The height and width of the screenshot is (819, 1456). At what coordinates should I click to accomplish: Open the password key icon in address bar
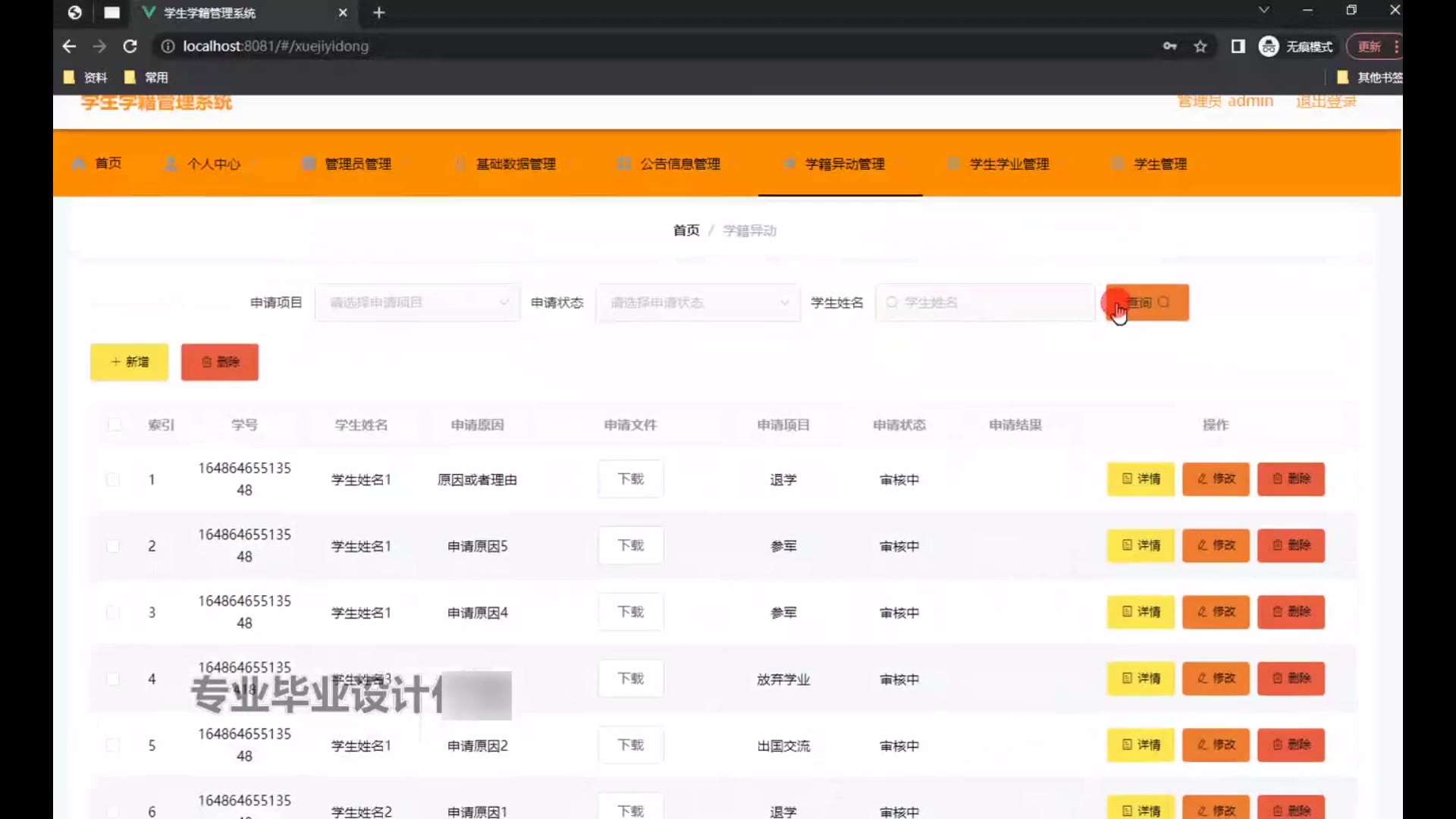click(1169, 46)
